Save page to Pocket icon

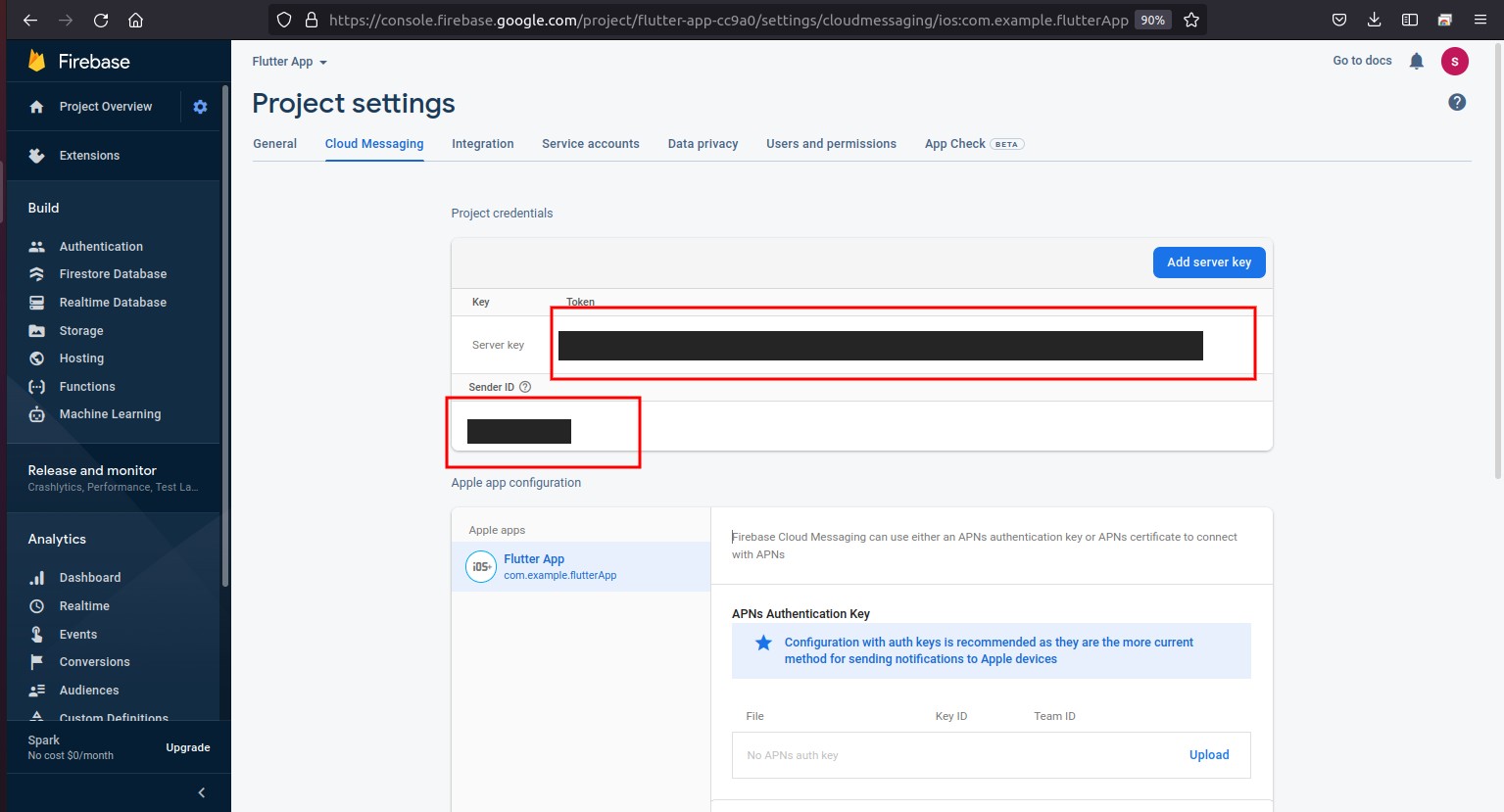1338,20
